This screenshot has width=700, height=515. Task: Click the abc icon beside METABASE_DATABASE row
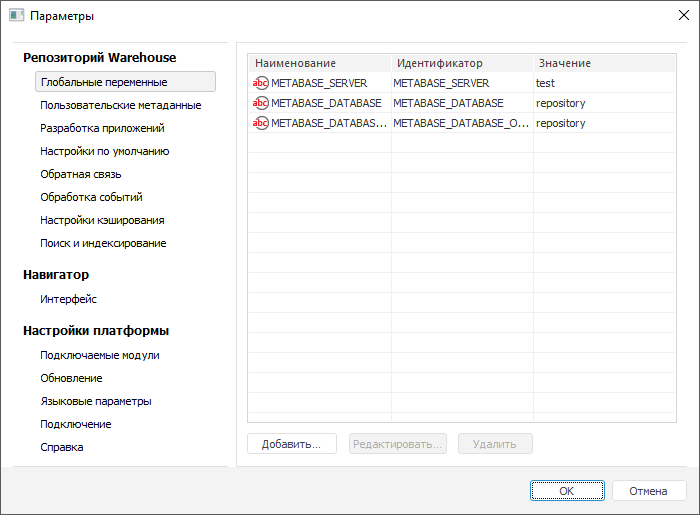click(260, 103)
